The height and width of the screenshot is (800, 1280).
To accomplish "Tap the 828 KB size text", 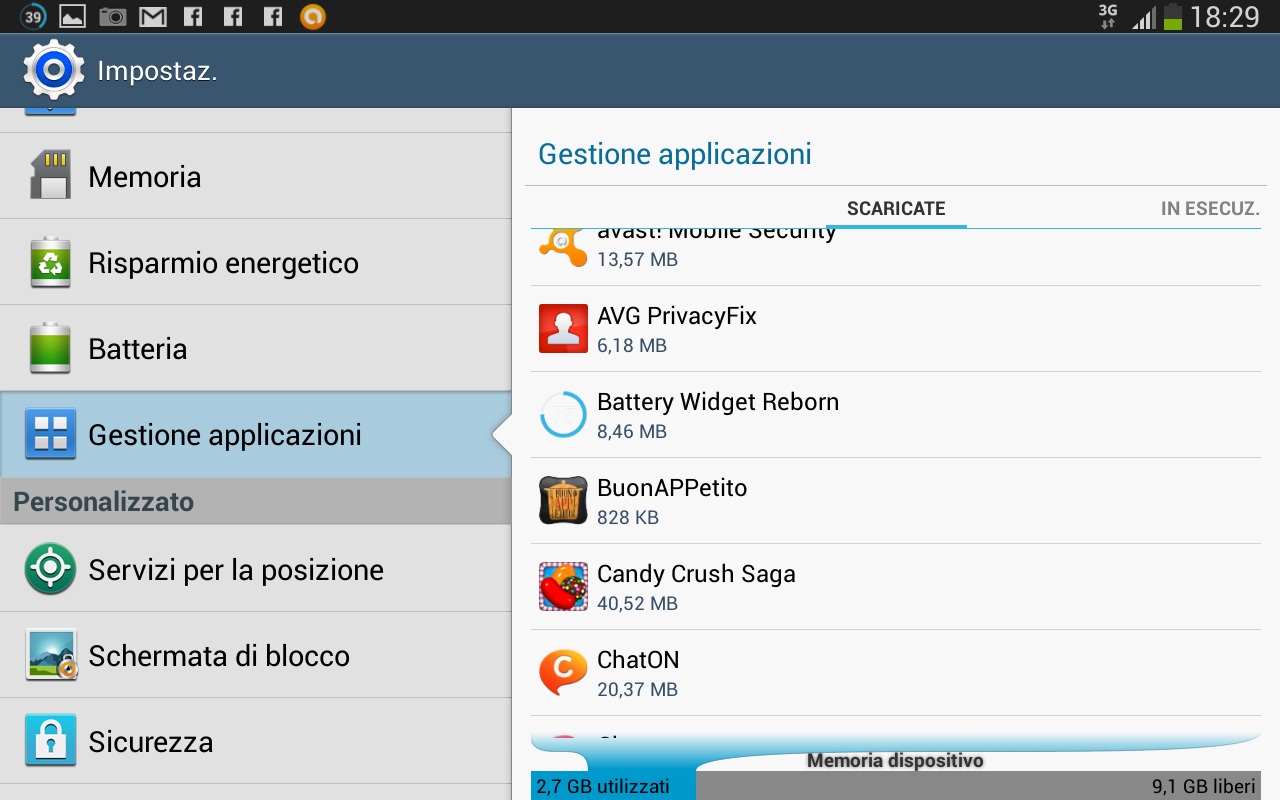I will [x=628, y=517].
